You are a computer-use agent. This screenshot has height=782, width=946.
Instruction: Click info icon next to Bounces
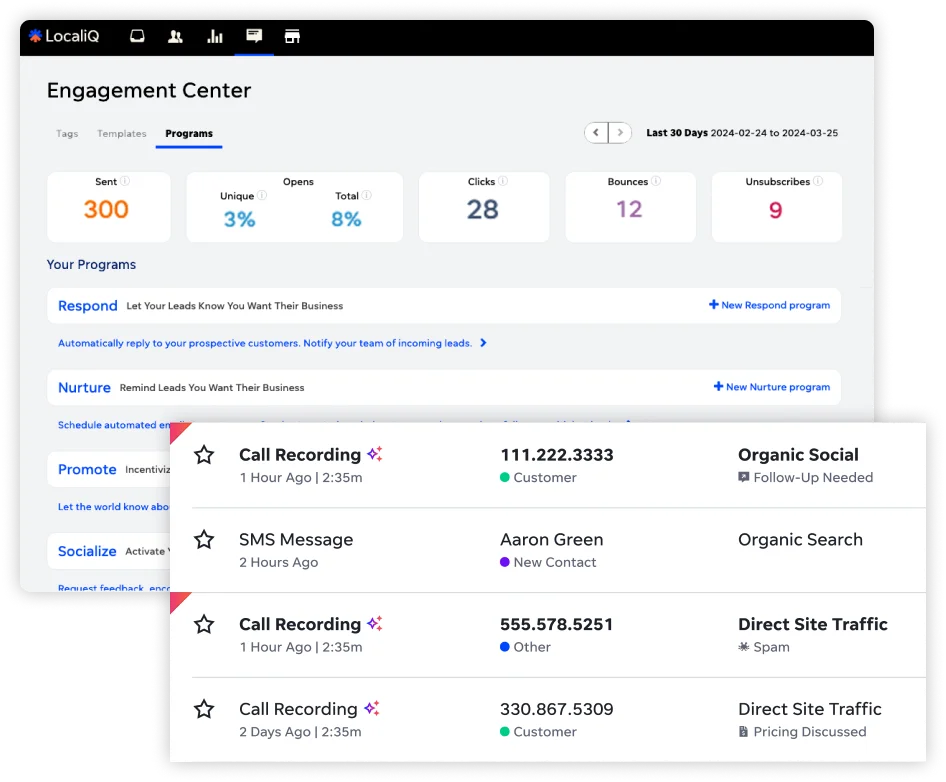(656, 181)
